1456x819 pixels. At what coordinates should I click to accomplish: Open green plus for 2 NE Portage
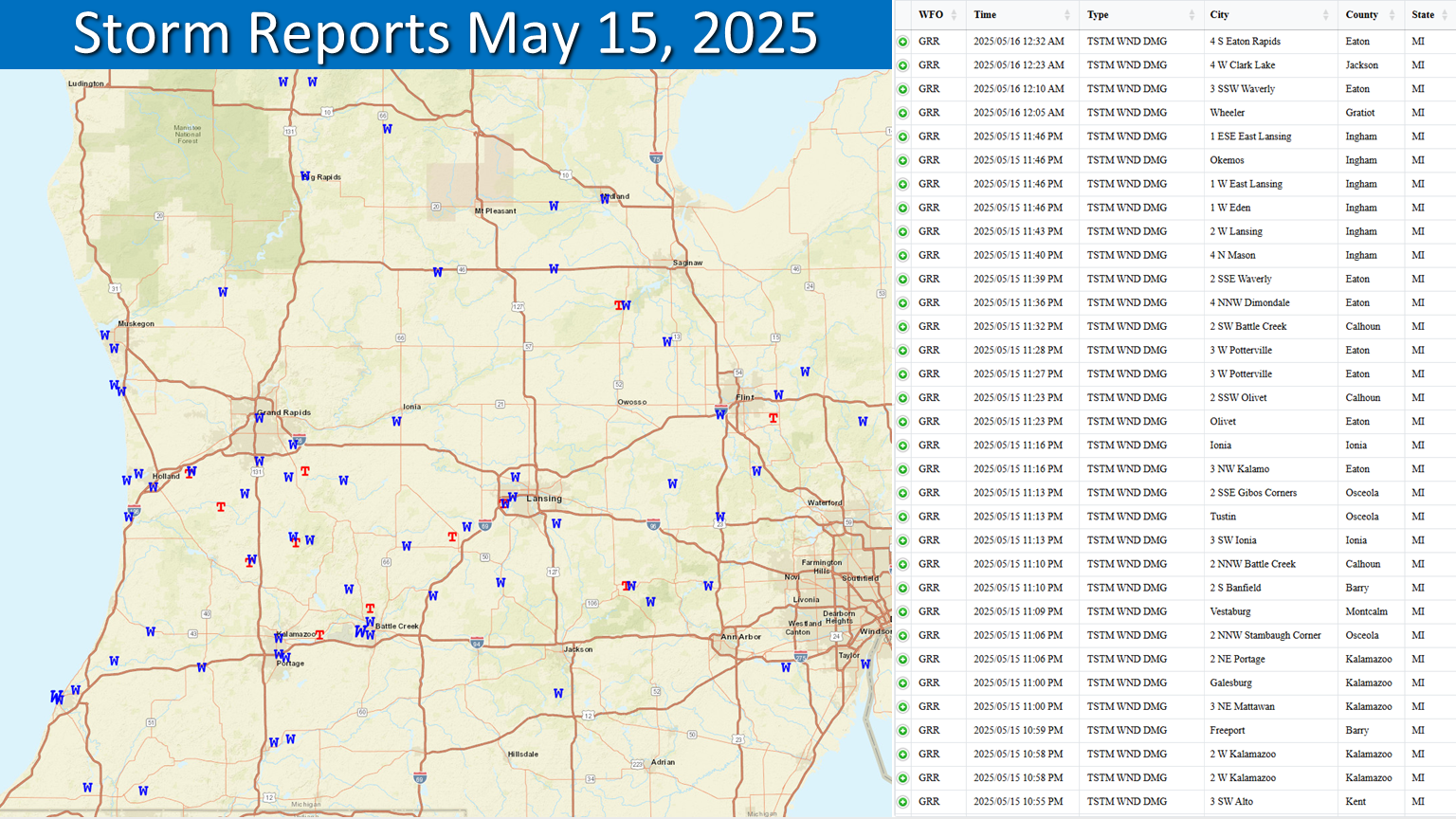[902, 659]
